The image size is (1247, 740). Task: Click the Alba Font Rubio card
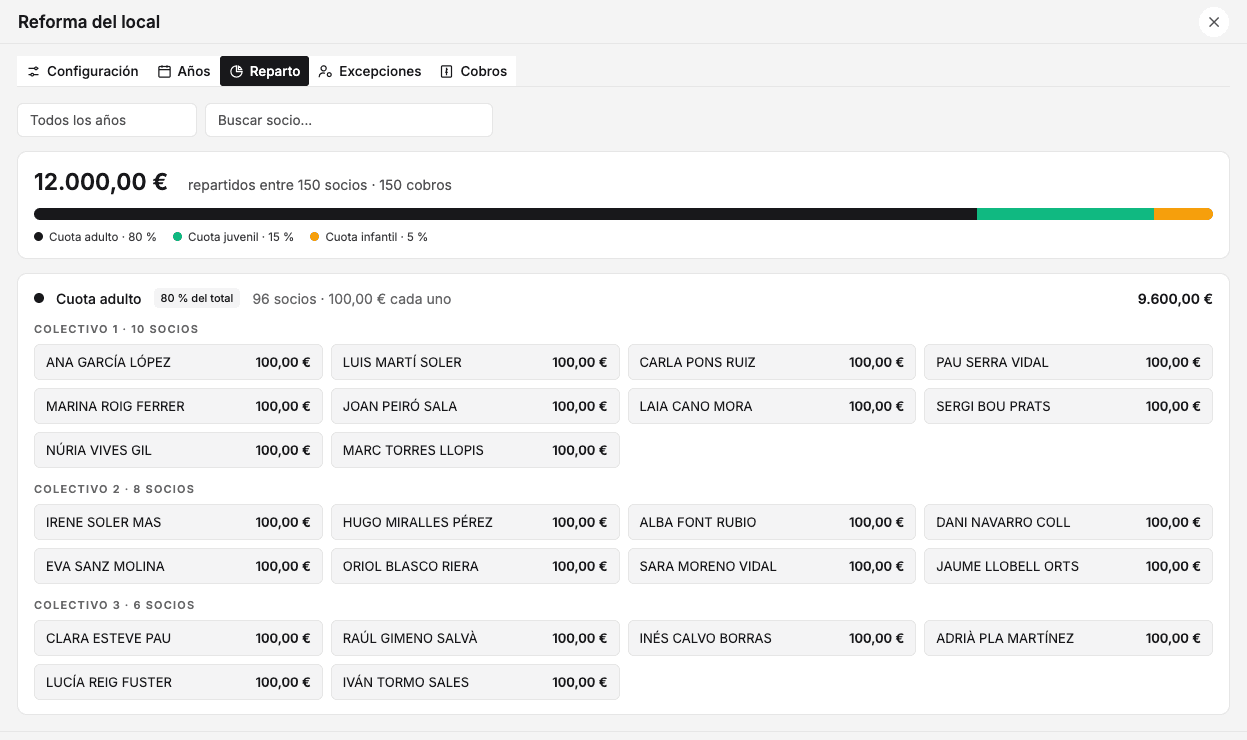[772, 522]
